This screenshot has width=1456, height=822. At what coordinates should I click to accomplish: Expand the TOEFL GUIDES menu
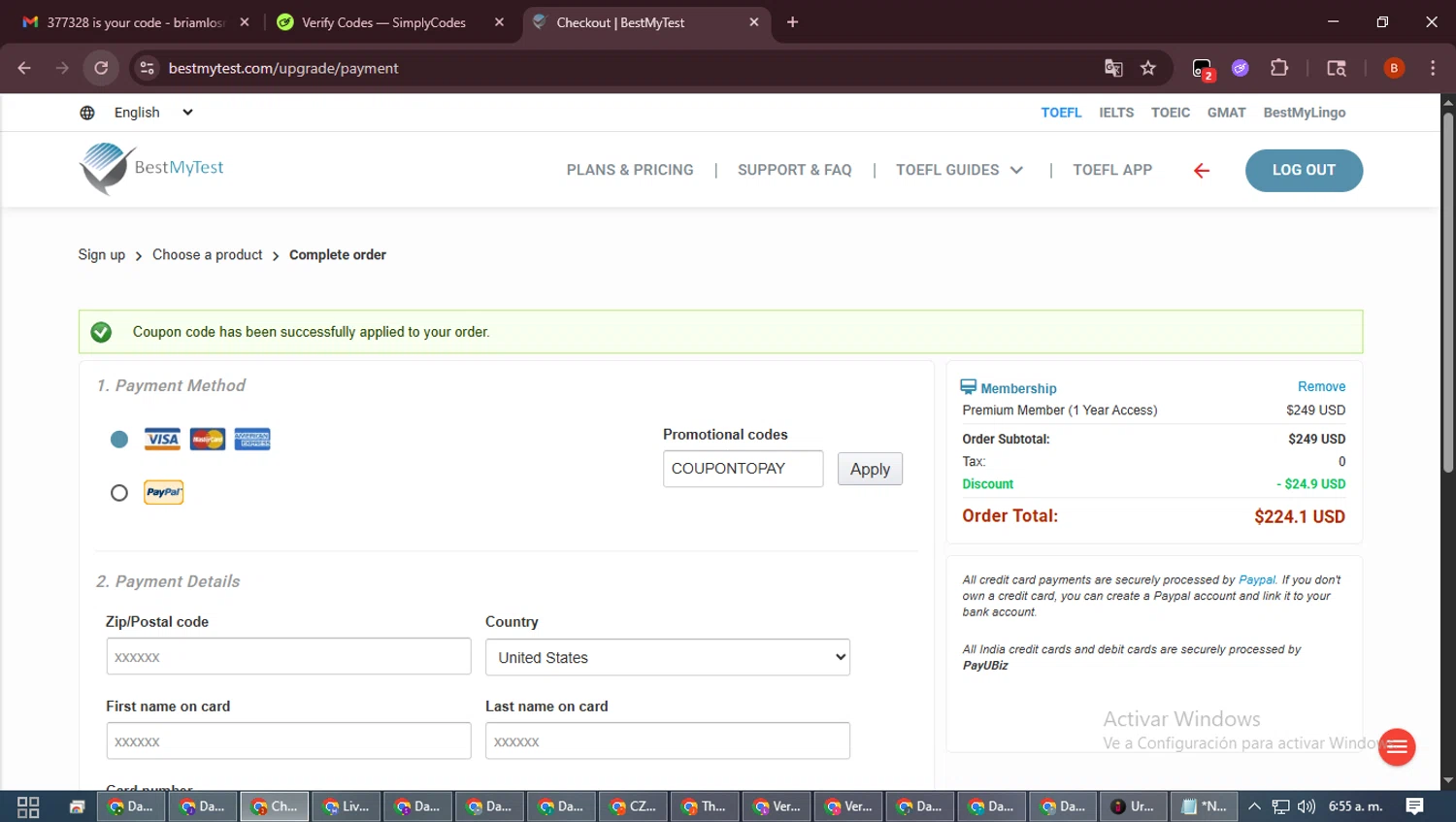tap(959, 170)
